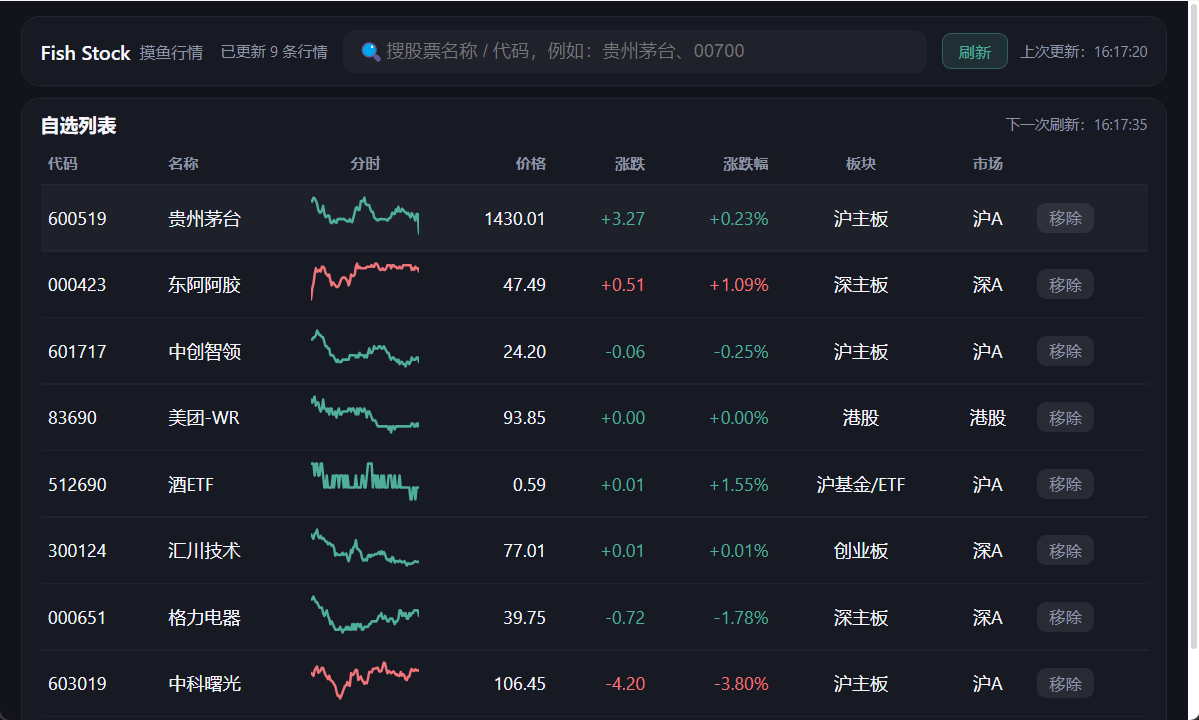The height and width of the screenshot is (720, 1199).
Task: Remove 美团-WR from the list
Action: 1065,418
